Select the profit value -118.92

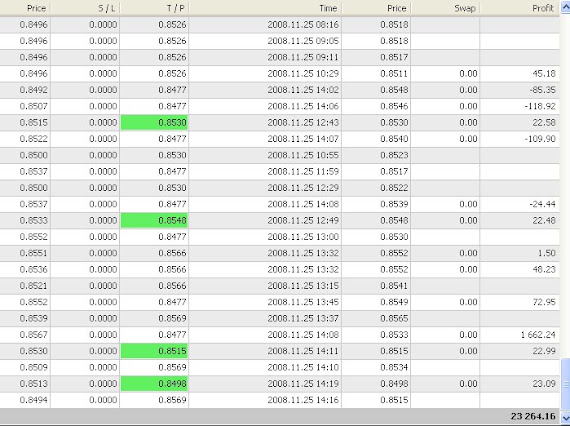coord(540,106)
